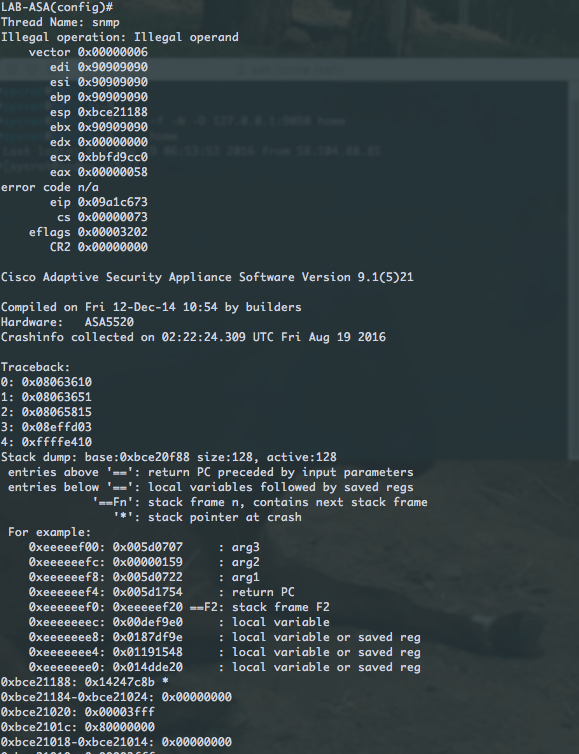This screenshot has height=754, width=579.
Task: Click the 0xbce2101c: 0x80000000 line
Action: click(x=77, y=727)
